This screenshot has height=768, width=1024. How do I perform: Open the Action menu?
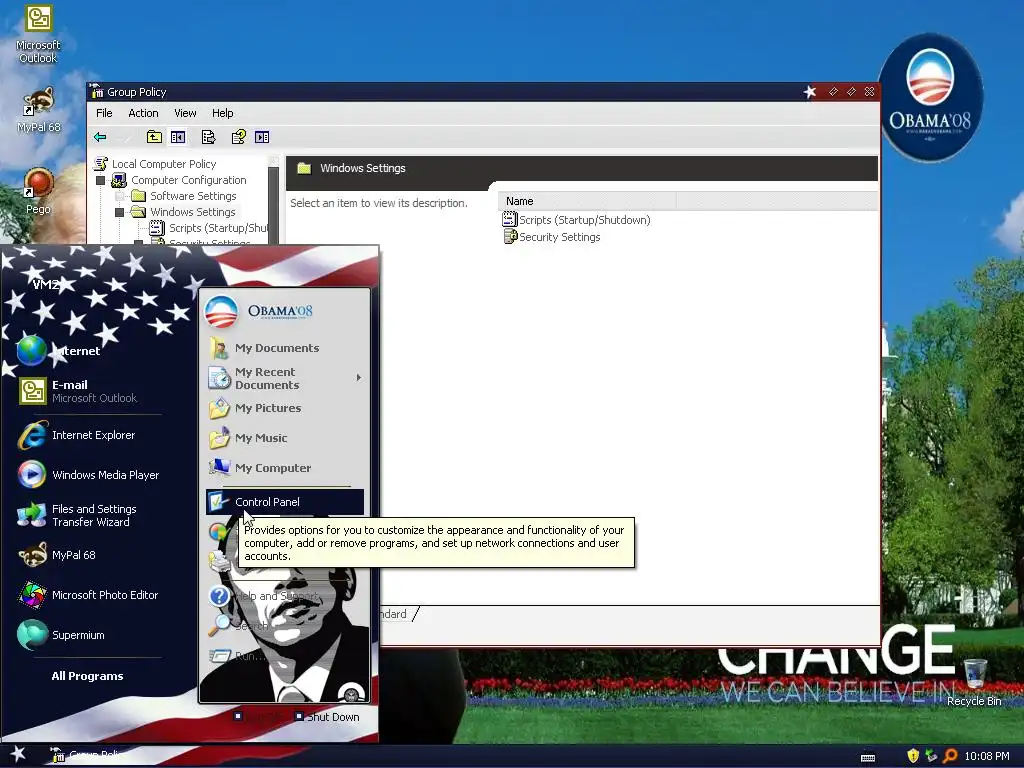tap(143, 113)
